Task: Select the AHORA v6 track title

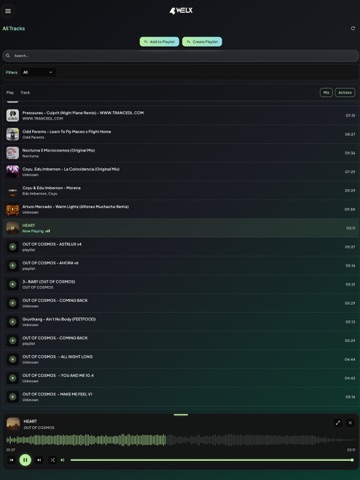Action: 50,263
